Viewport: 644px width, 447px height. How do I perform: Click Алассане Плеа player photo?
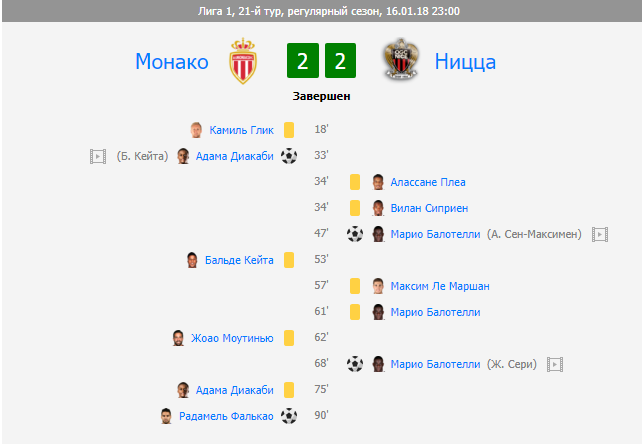coord(378,182)
